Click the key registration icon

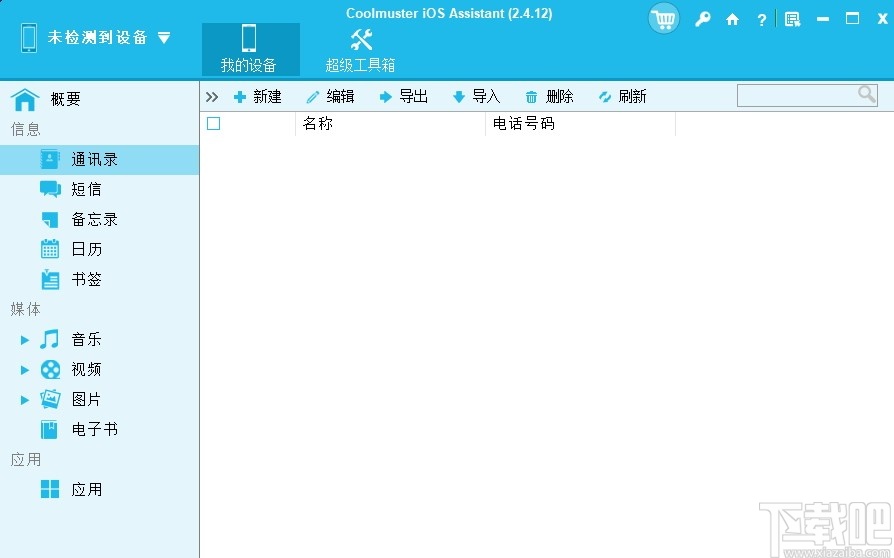click(702, 19)
